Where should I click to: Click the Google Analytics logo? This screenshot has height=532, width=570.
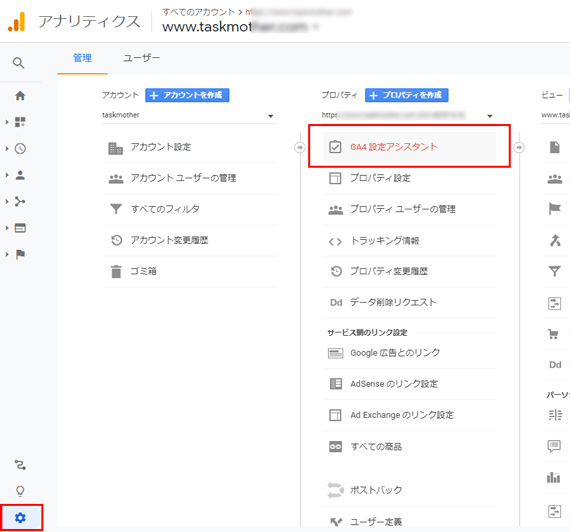coord(16,21)
